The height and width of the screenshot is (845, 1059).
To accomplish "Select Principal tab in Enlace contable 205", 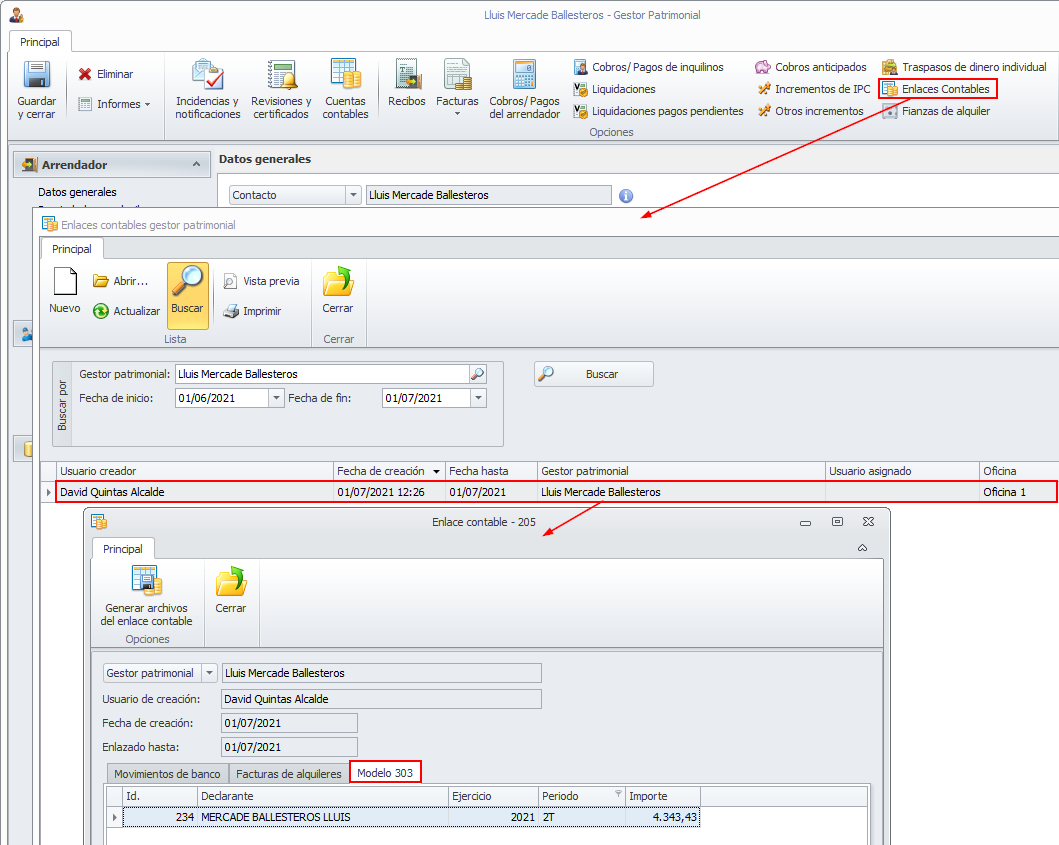I will coord(123,549).
